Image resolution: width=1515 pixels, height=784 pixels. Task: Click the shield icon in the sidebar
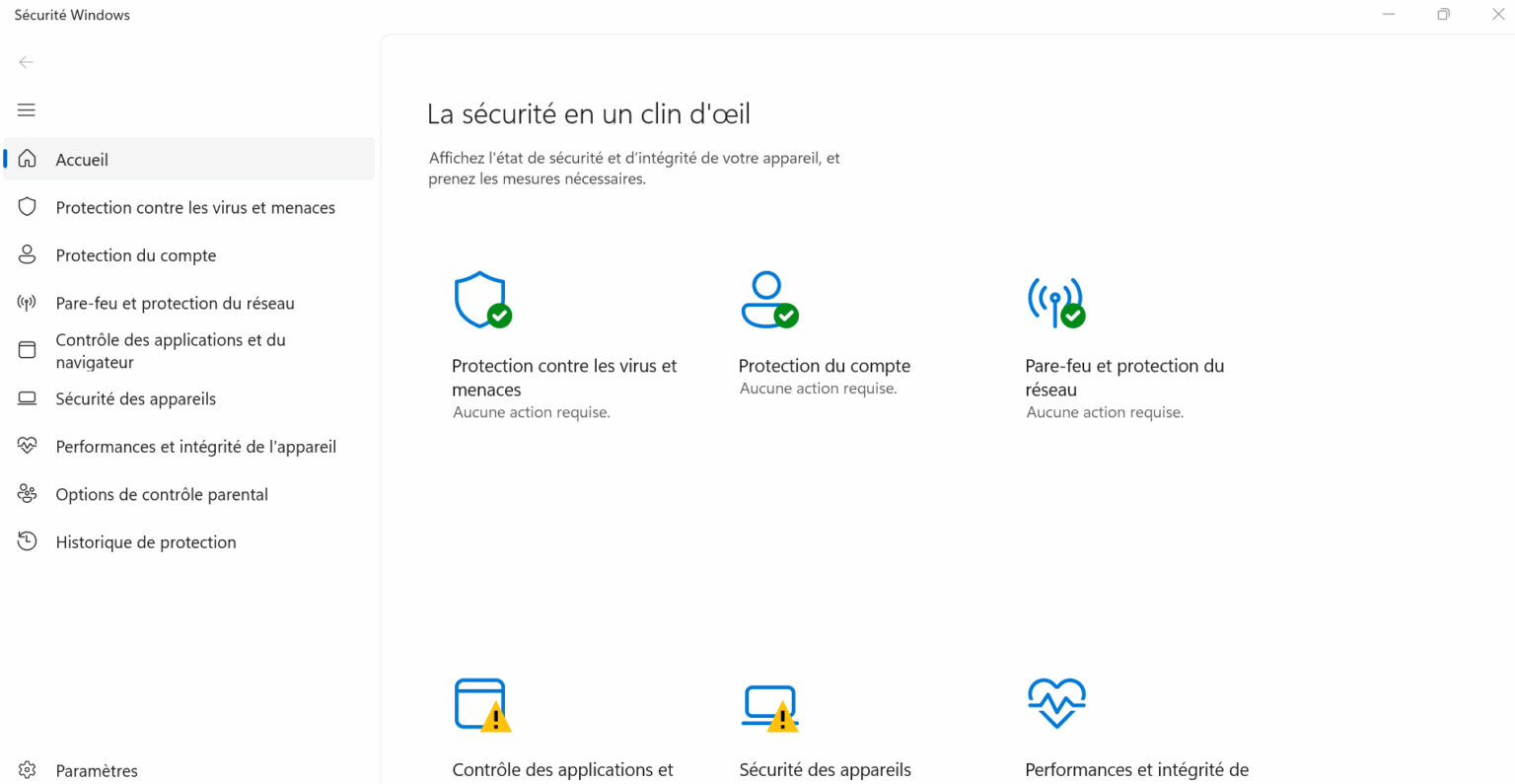click(28, 207)
